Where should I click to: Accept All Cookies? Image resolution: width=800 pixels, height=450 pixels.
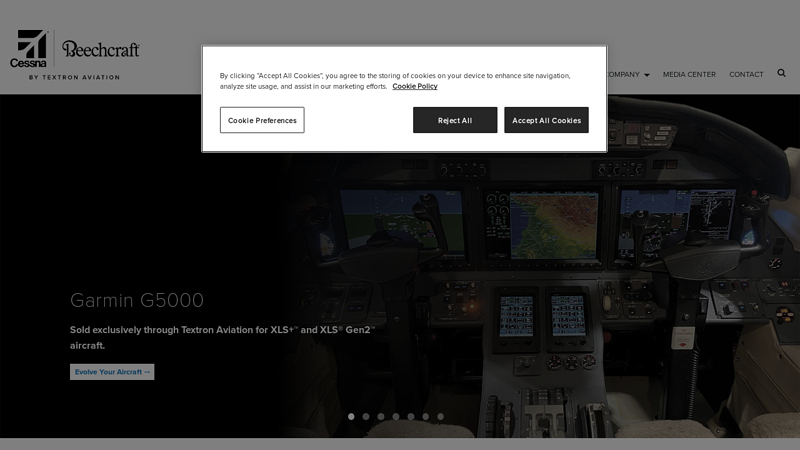[x=546, y=120]
